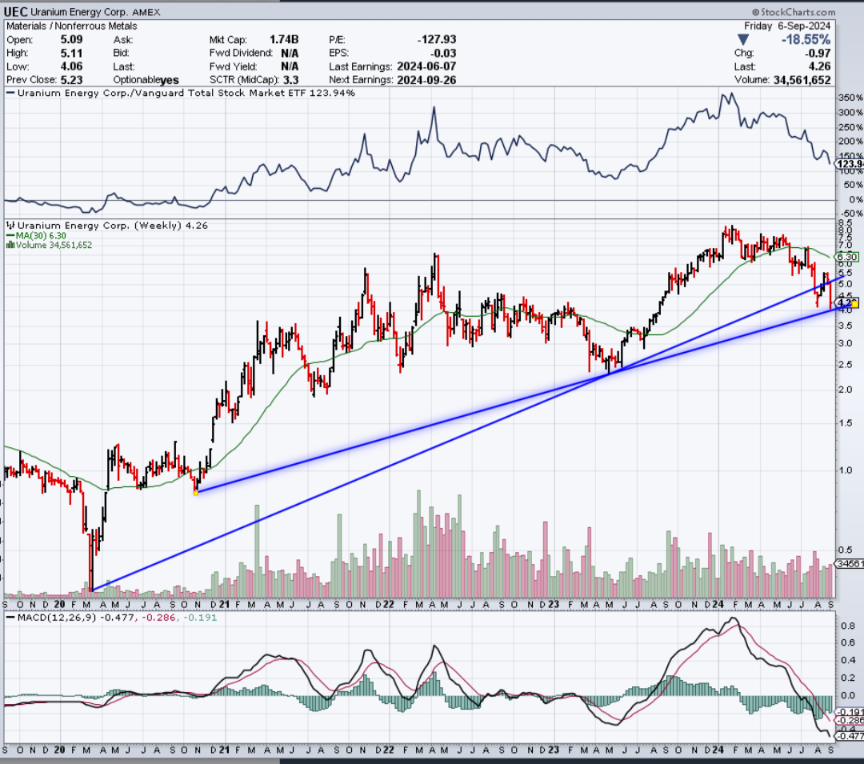The image size is (864, 764).
Task: Click the 123.94 relative strength axis tag
Action: 850,164
